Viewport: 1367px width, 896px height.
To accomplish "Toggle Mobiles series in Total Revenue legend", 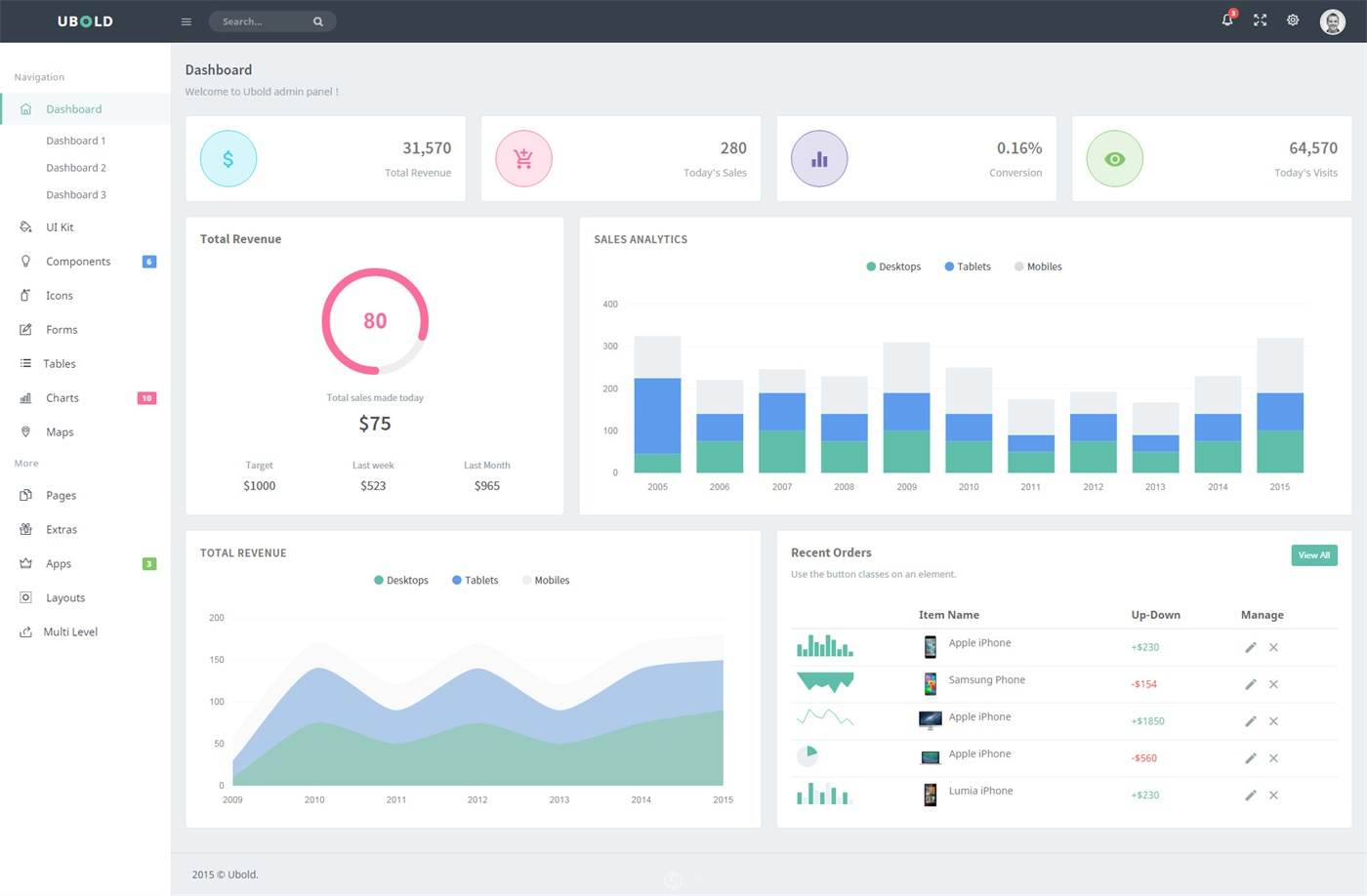I will click(x=546, y=581).
